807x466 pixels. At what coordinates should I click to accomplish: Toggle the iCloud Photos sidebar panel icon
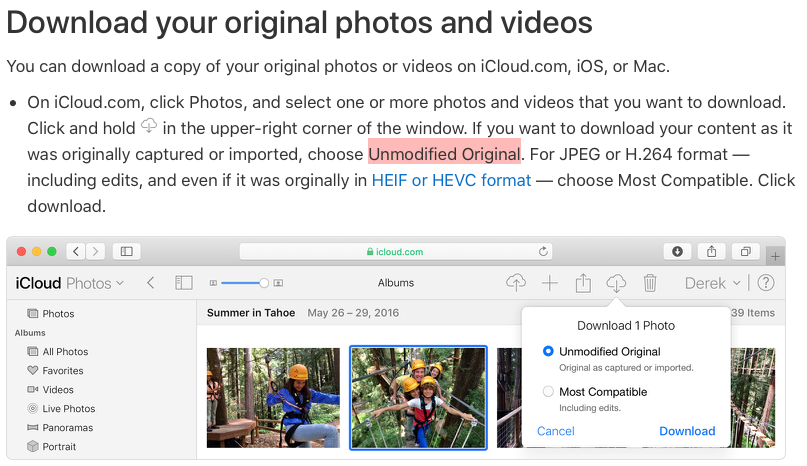(x=184, y=283)
